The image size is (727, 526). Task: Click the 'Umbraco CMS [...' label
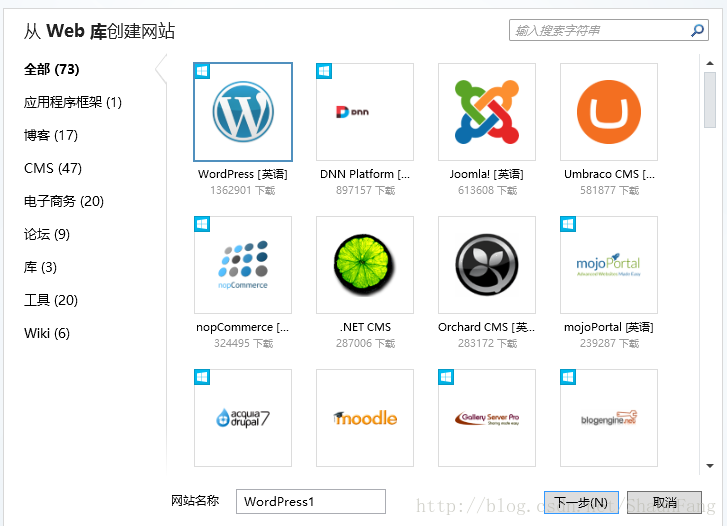pyautogui.click(x=609, y=174)
